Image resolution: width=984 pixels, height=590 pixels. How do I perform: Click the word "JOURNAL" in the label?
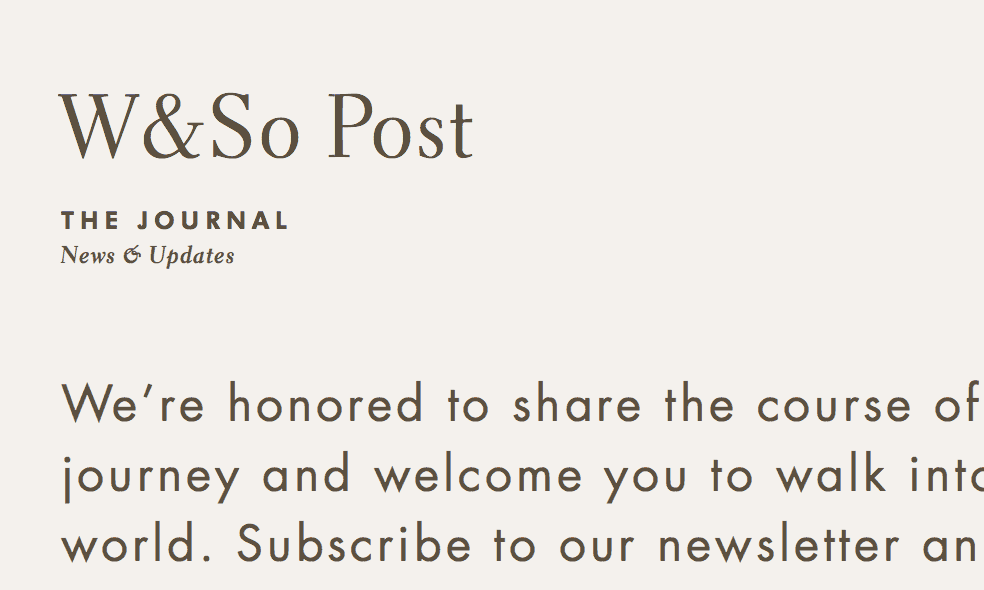(x=213, y=221)
